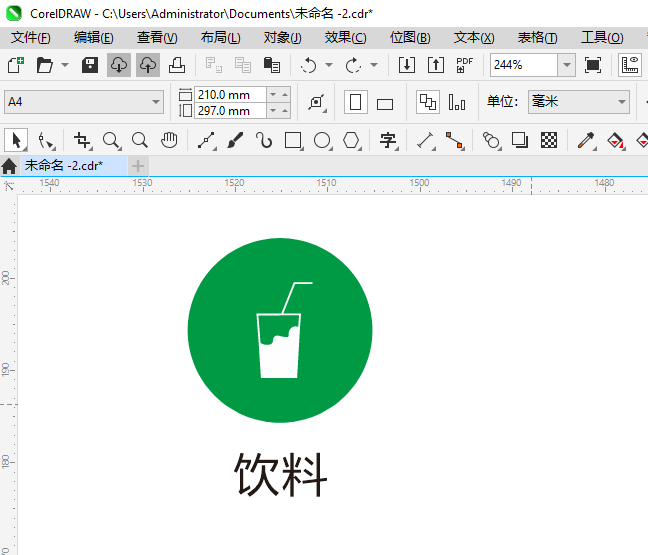
Task: Expand the Open recent files arrow
Action: pos(65,65)
